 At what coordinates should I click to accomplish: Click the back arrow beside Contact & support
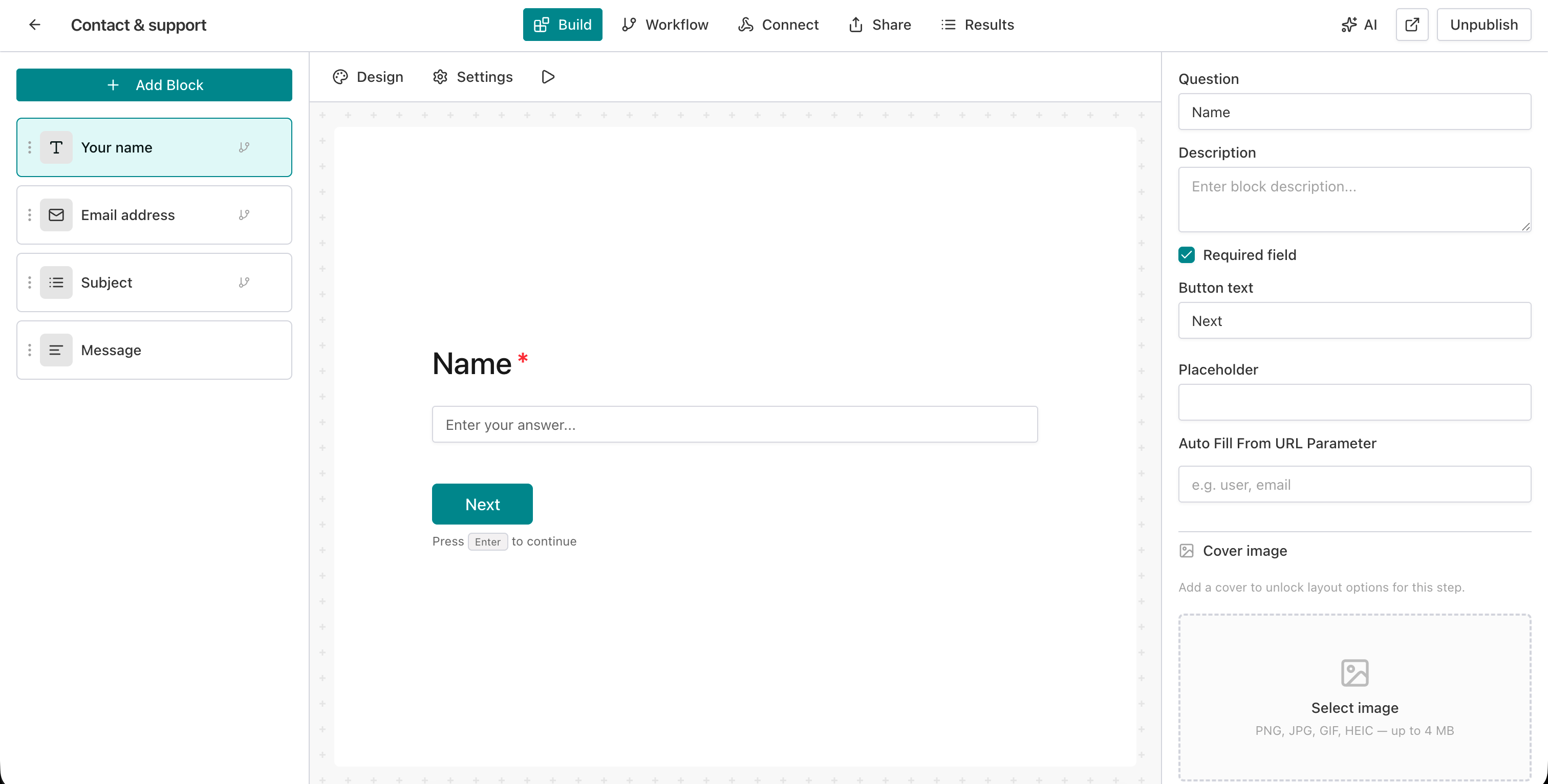click(x=34, y=25)
